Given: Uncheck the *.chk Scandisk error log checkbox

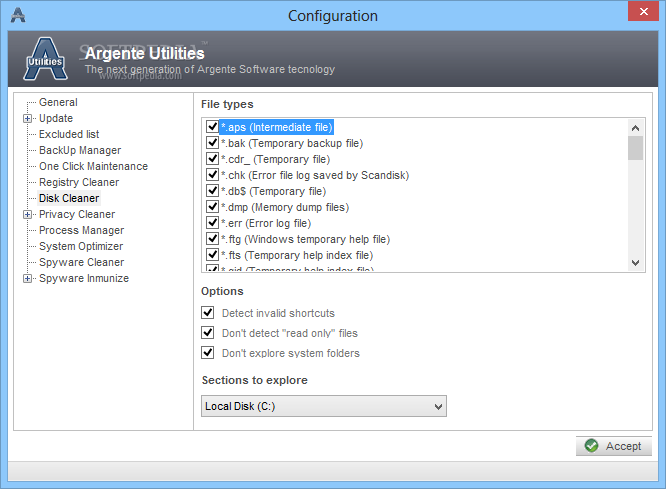Looking at the screenshot, I should 212,175.
